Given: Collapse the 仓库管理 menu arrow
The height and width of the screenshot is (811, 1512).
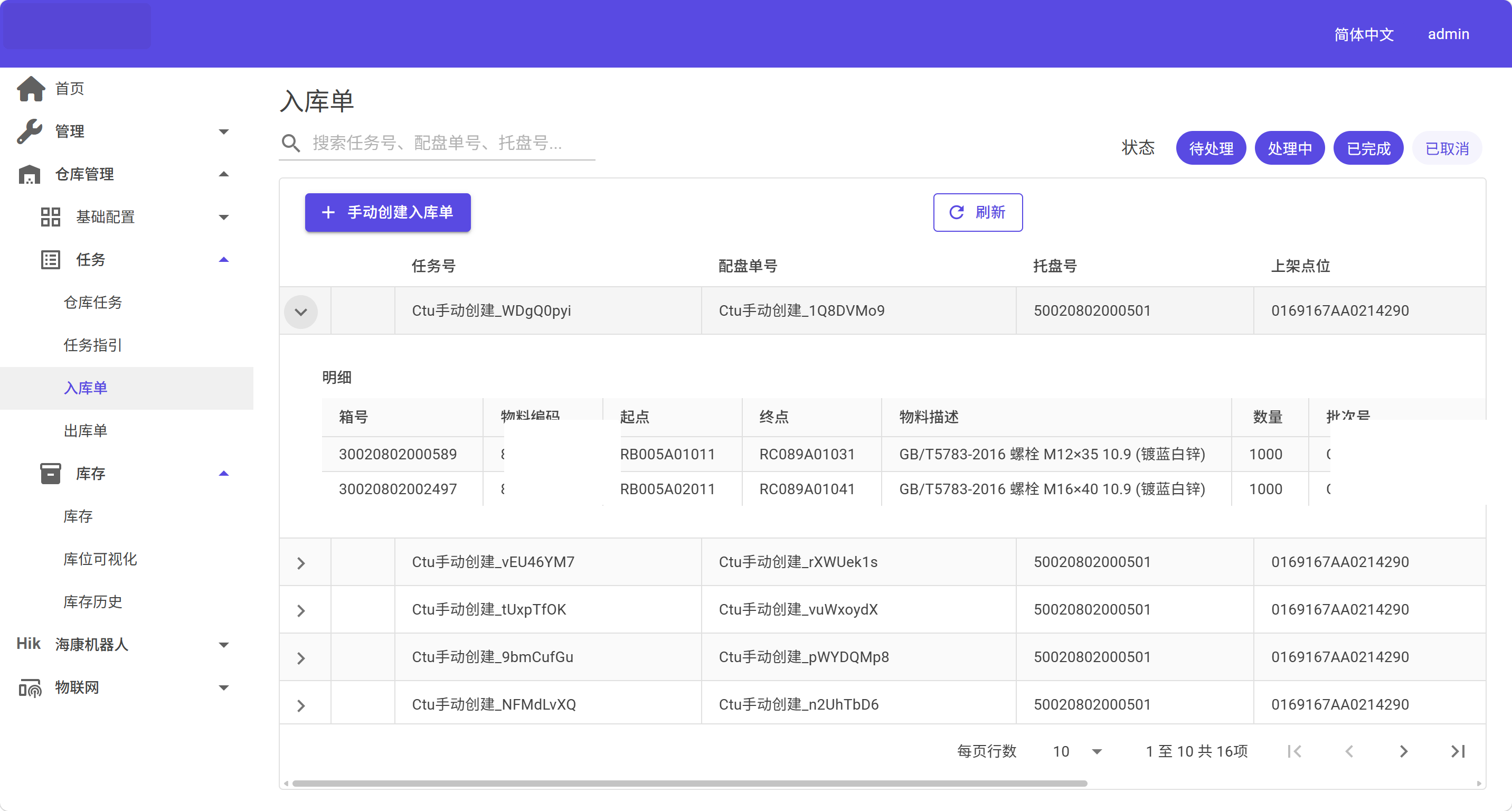Looking at the screenshot, I should pos(224,174).
